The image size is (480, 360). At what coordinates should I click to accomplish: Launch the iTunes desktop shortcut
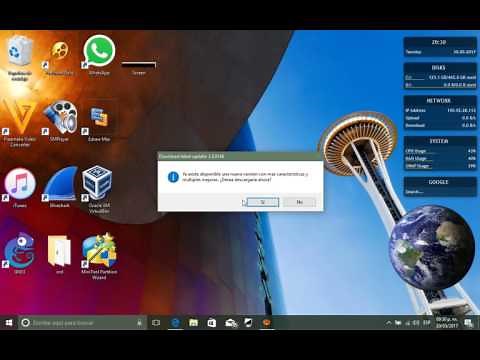tap(20, 188)
